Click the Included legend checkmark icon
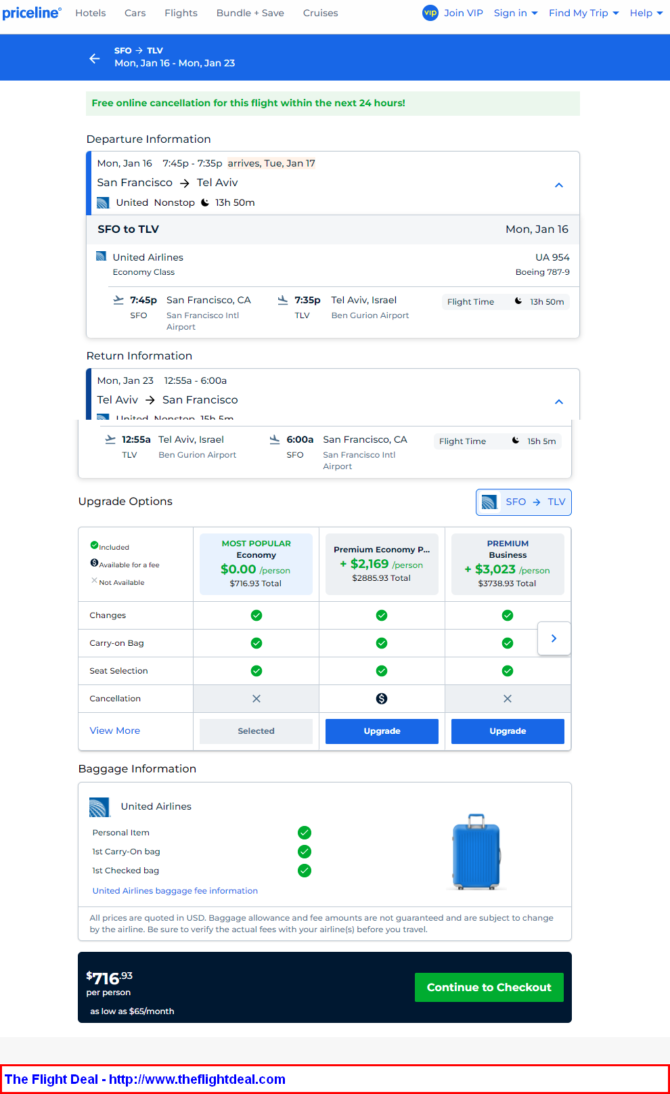670x1094 pixels. click(94, 545)
